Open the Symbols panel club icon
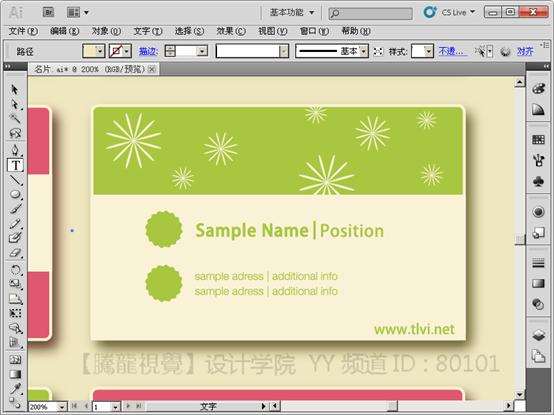The image size is (554, 415). [x=538, y=182]
